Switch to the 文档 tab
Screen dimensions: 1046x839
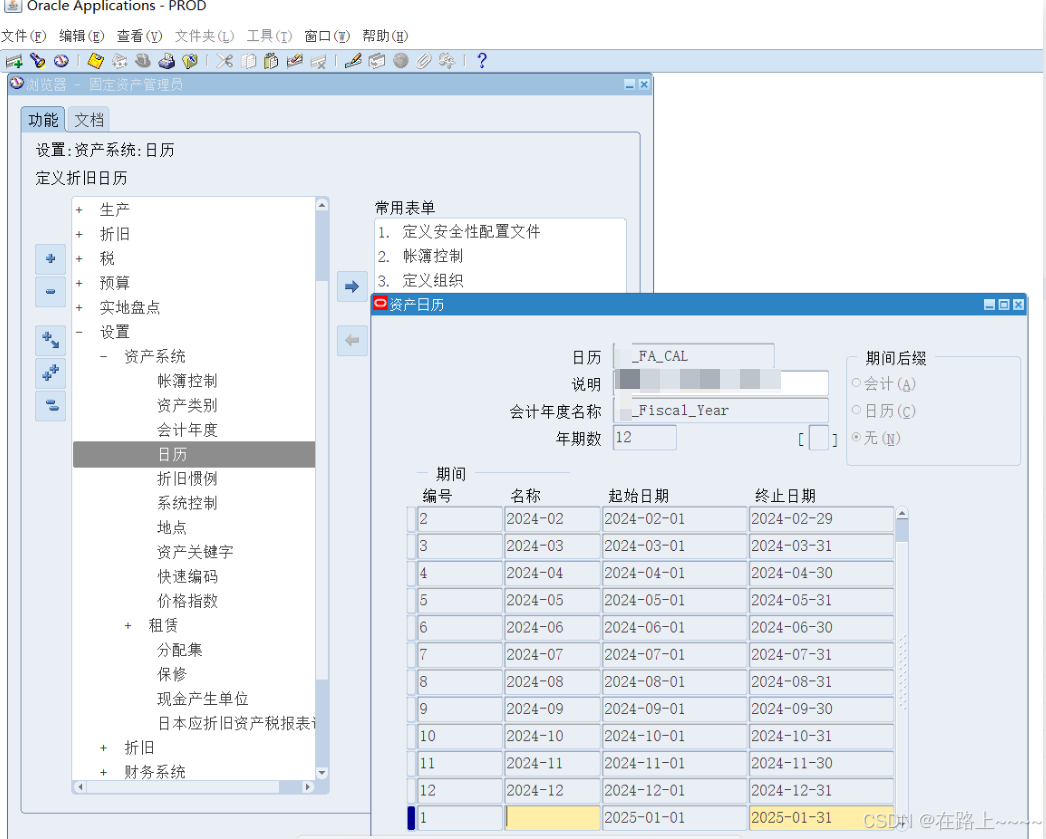89,120
